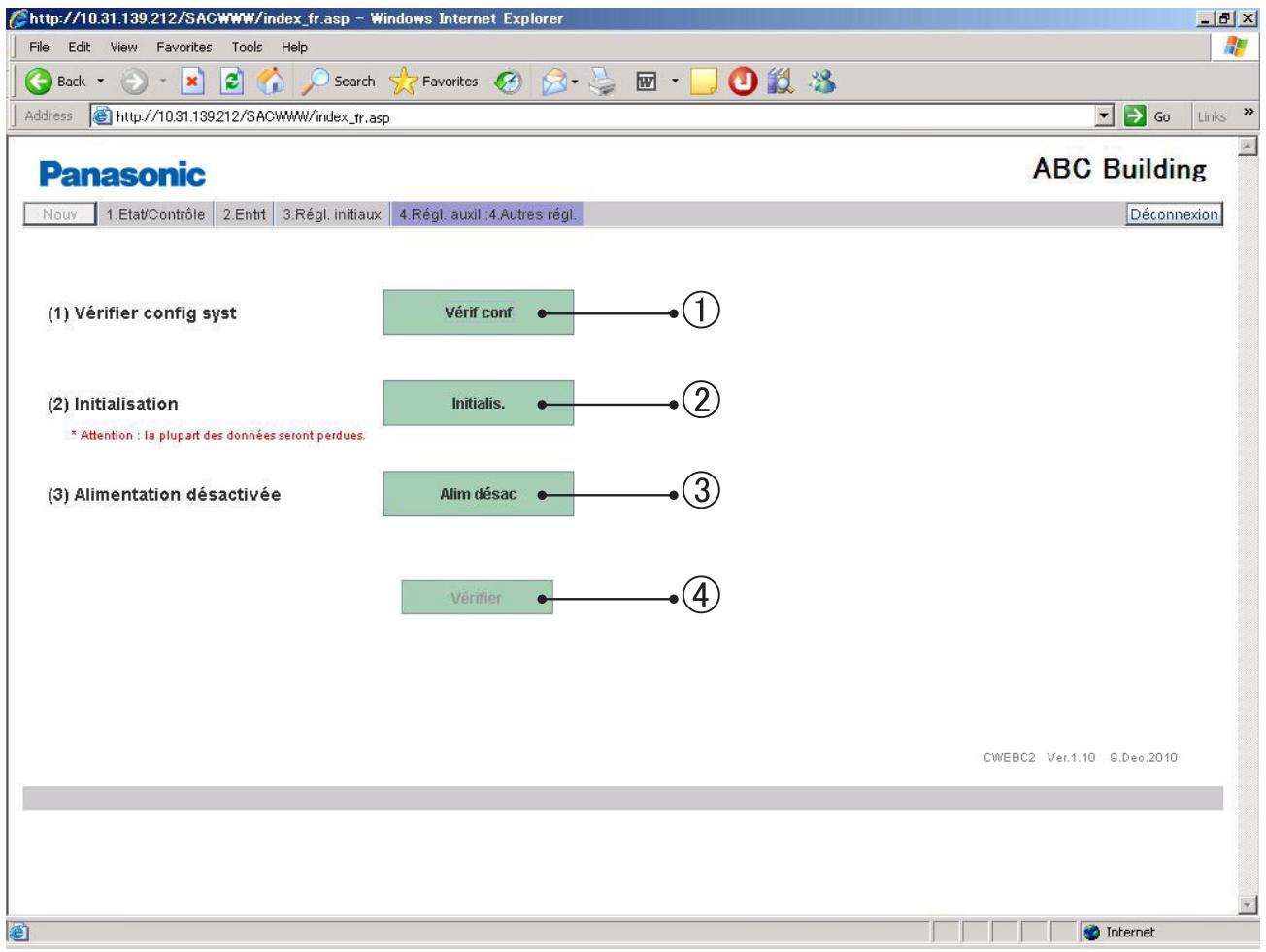The width and height of the screenshot is (1266, 952).
Task: Click the green Go arrow button
Action: coord(1148,116)
